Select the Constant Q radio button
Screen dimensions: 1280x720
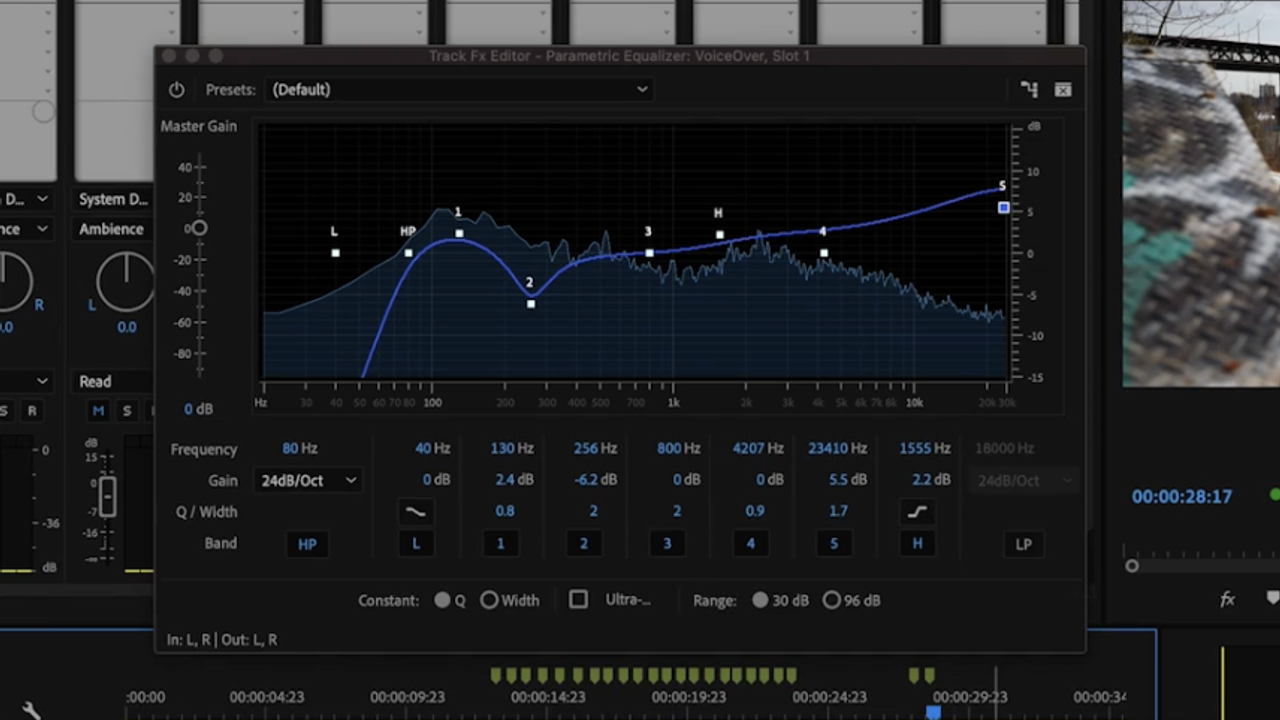tap(442, 600)
